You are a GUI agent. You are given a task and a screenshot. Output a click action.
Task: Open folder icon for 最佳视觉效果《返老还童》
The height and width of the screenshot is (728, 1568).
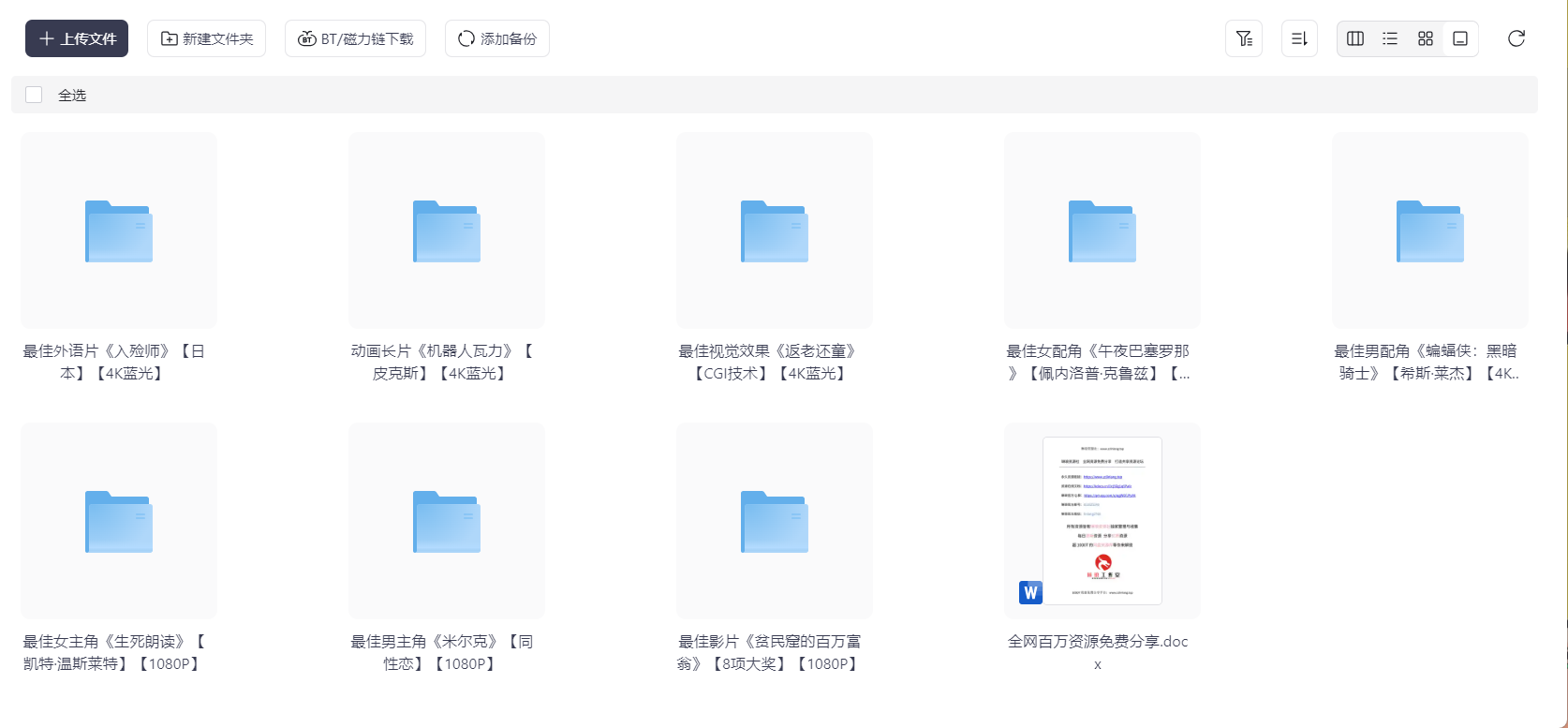775,230
